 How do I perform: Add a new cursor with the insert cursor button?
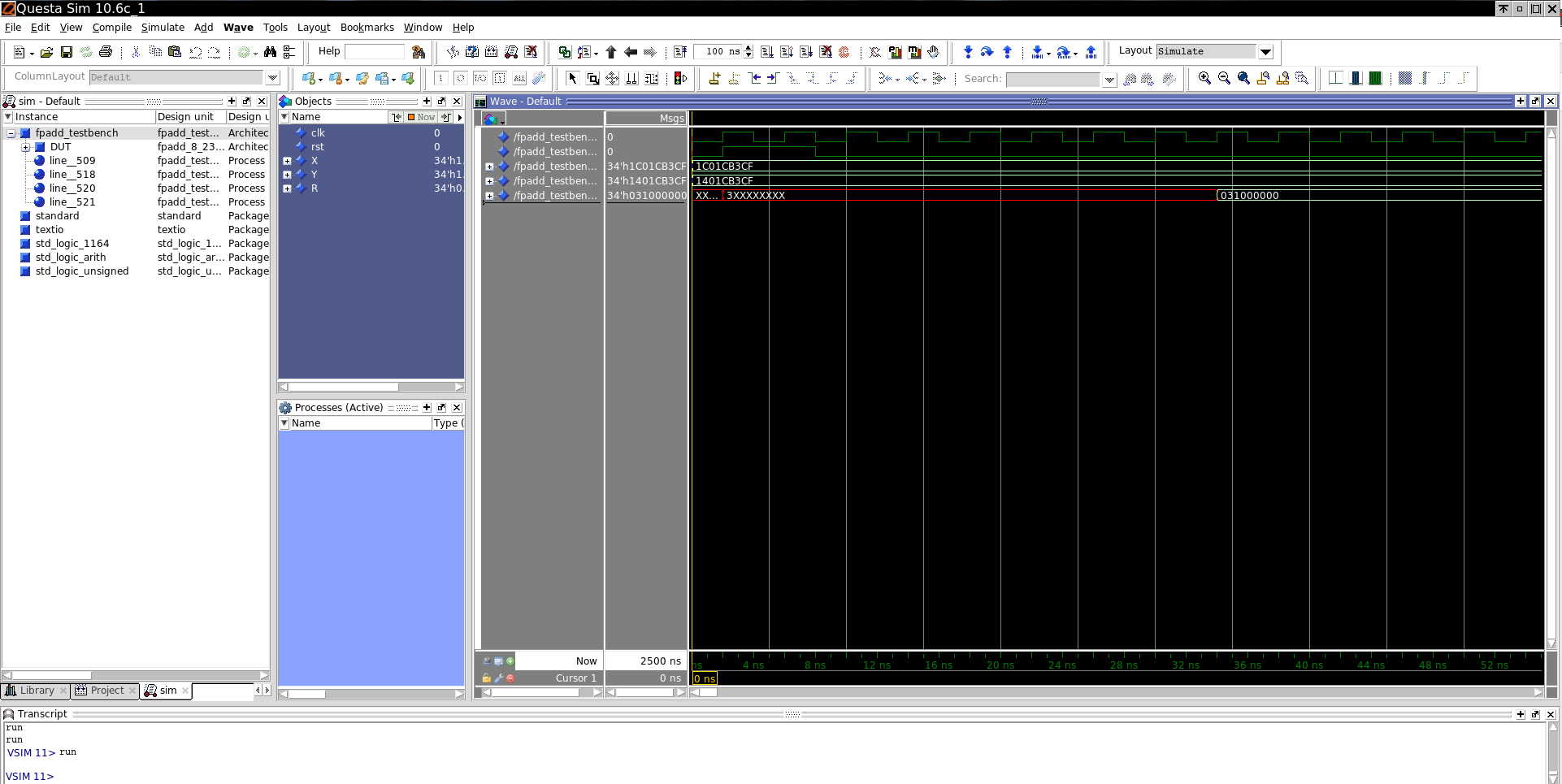[510, 661]
